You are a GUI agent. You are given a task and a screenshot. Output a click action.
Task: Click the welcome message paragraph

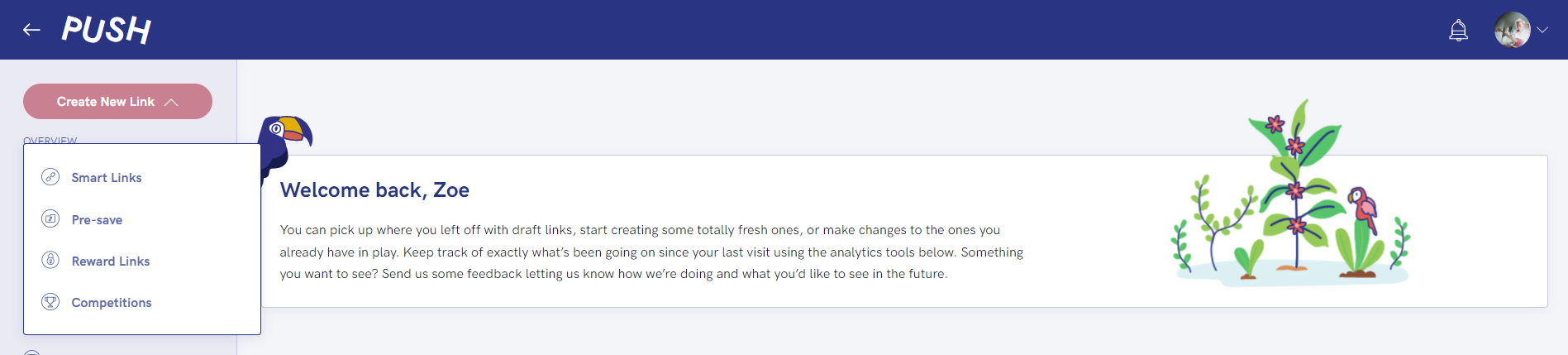click(651, 252)
